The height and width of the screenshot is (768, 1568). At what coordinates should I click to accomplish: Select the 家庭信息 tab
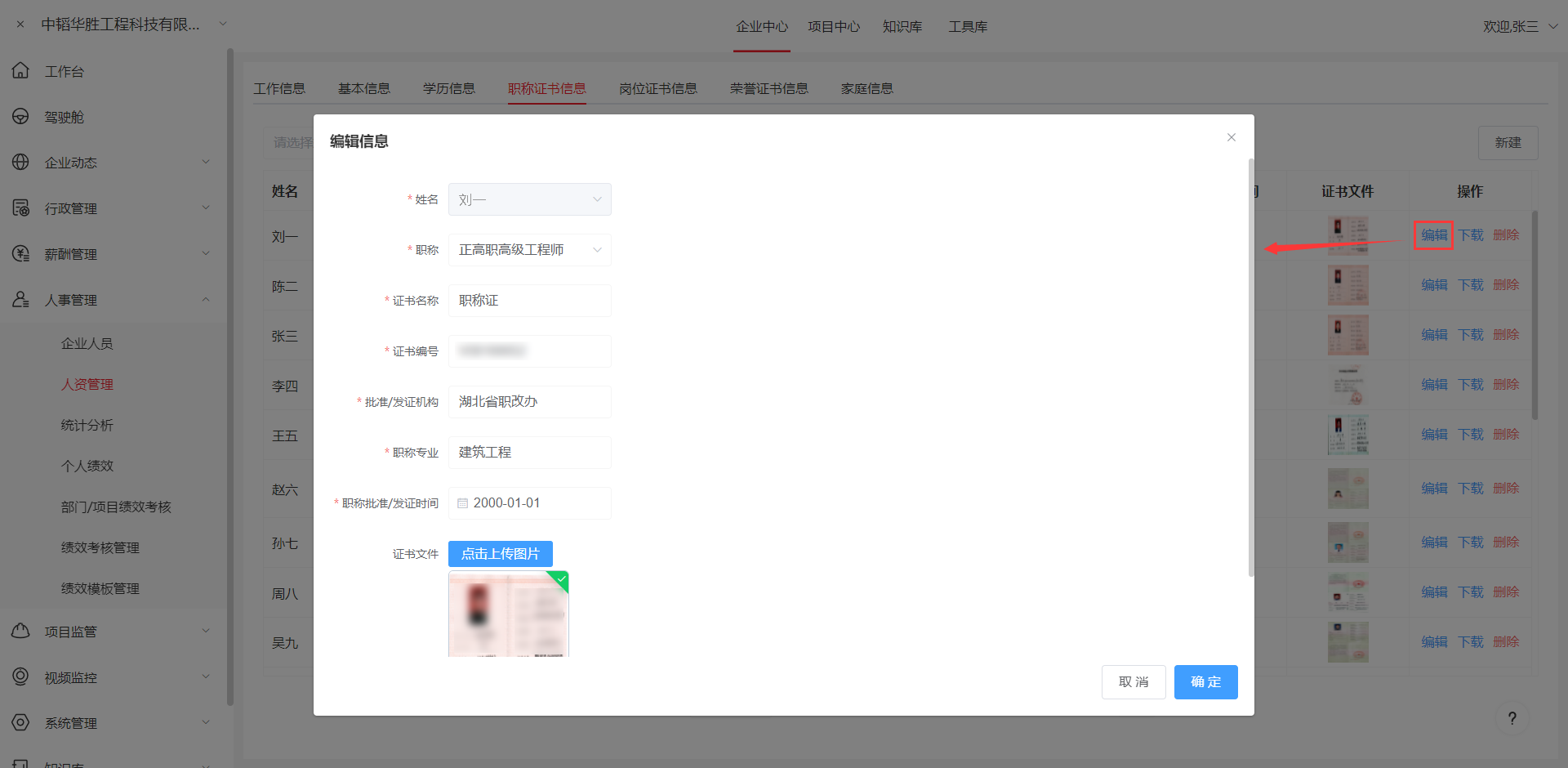(x=867, y=88)
